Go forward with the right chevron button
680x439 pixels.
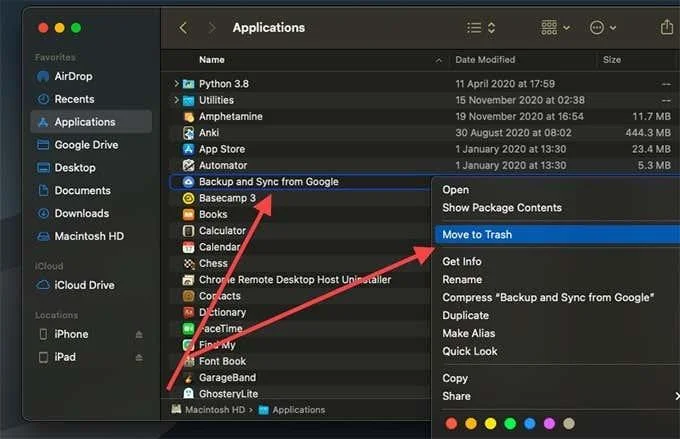(x=212, y=28)
